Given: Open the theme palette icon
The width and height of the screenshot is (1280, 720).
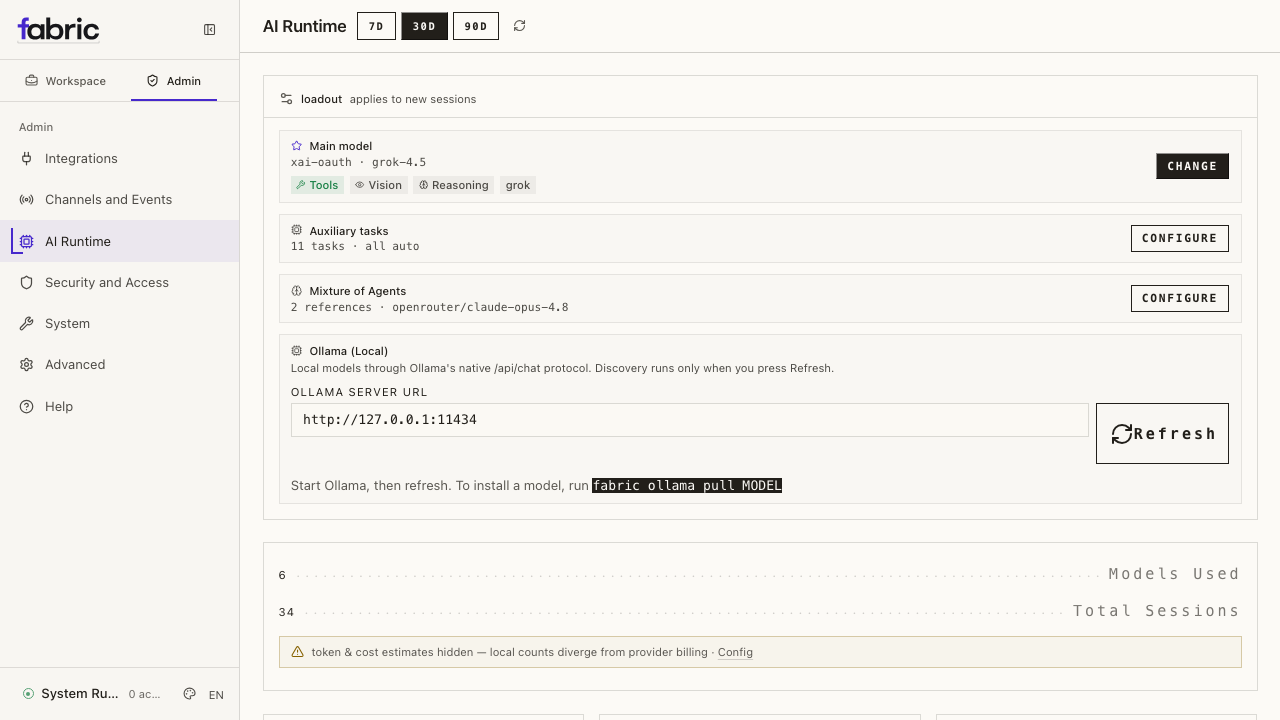Looking at the screenshot, I should (190, 694).
